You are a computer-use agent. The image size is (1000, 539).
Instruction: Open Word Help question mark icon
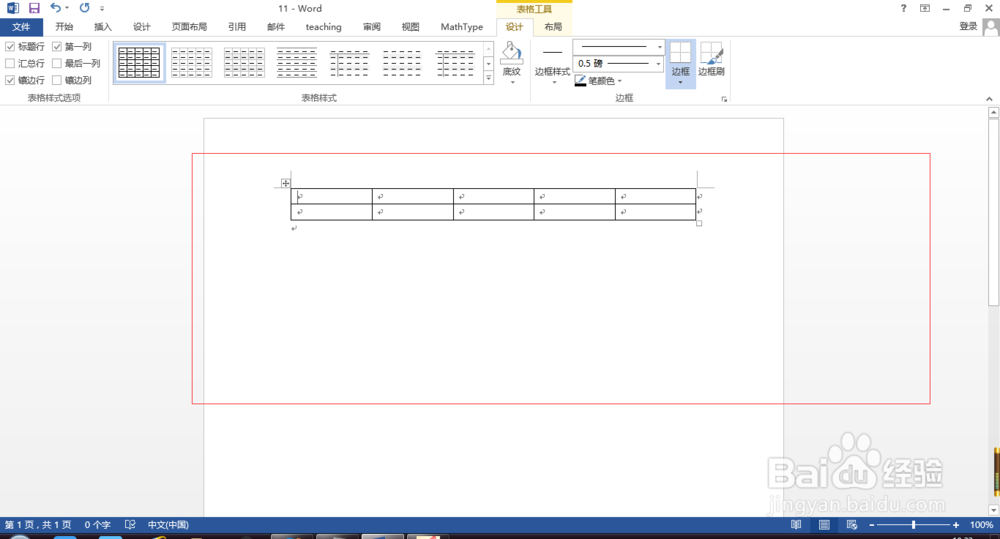click(903, 8)
